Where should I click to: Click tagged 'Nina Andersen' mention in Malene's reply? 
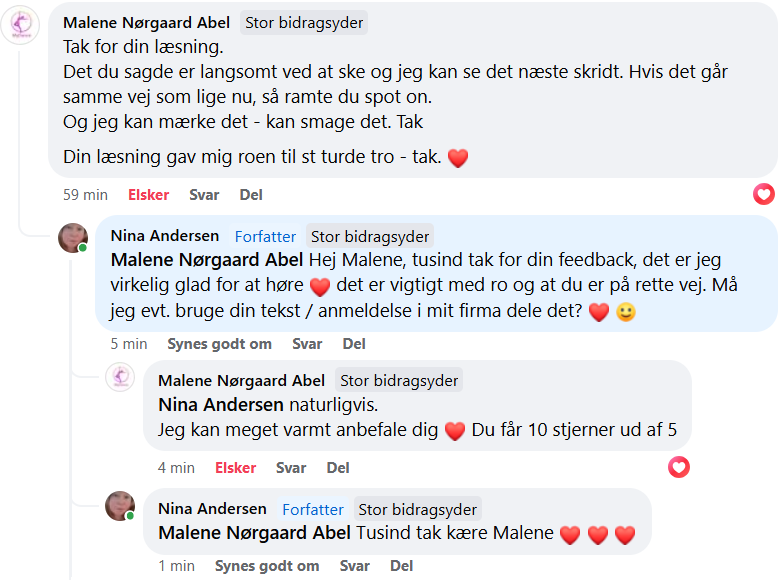pyautogui.click(x=221, y=405)
